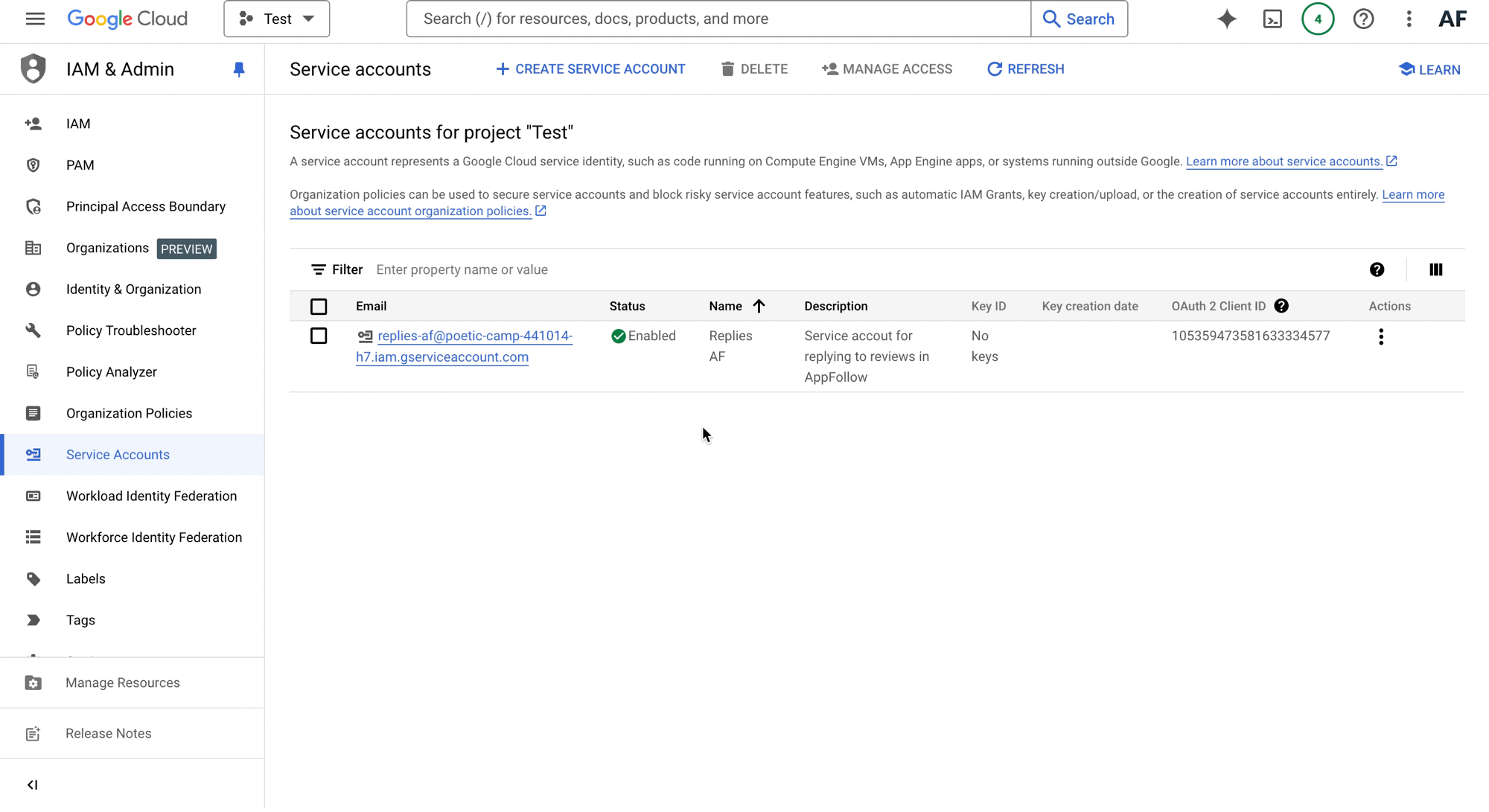Click the PREVIEW badge next to Organizations
The height and width of the screenshot is (812, 1489).
click(187, 249)
